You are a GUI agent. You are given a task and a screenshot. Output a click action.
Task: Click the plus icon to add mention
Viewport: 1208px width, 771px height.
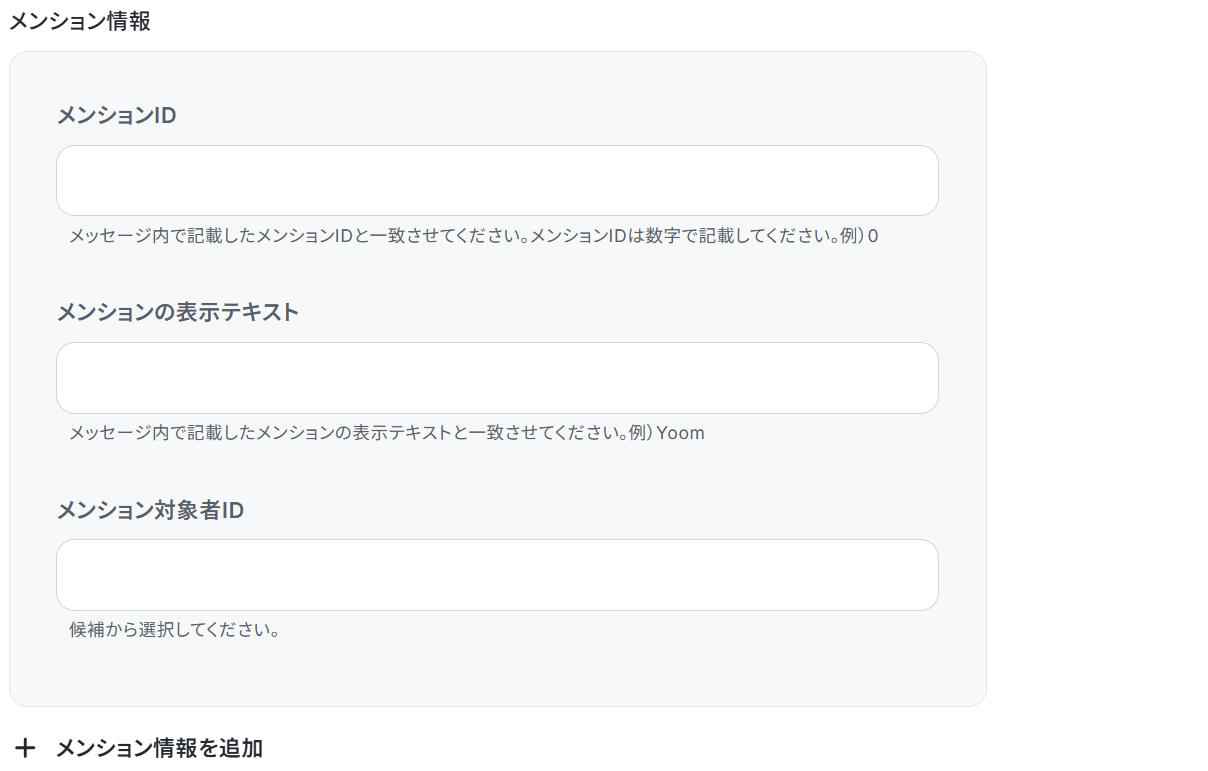point(26,748)
